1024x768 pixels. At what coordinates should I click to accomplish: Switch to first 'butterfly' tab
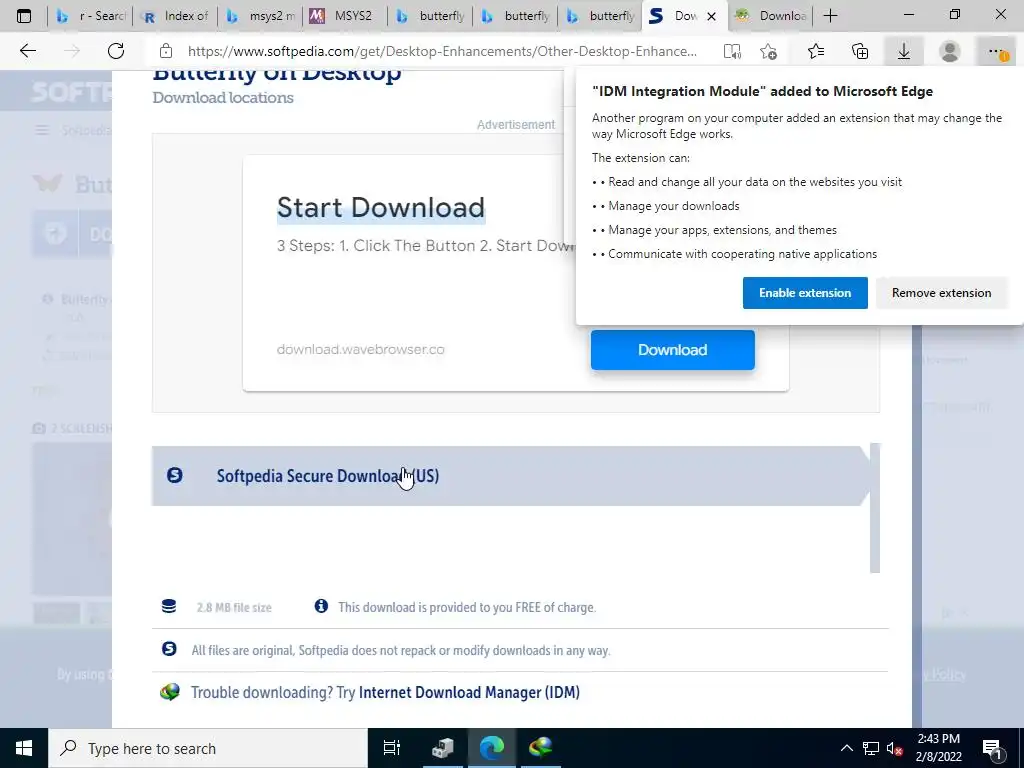(430, 16)
